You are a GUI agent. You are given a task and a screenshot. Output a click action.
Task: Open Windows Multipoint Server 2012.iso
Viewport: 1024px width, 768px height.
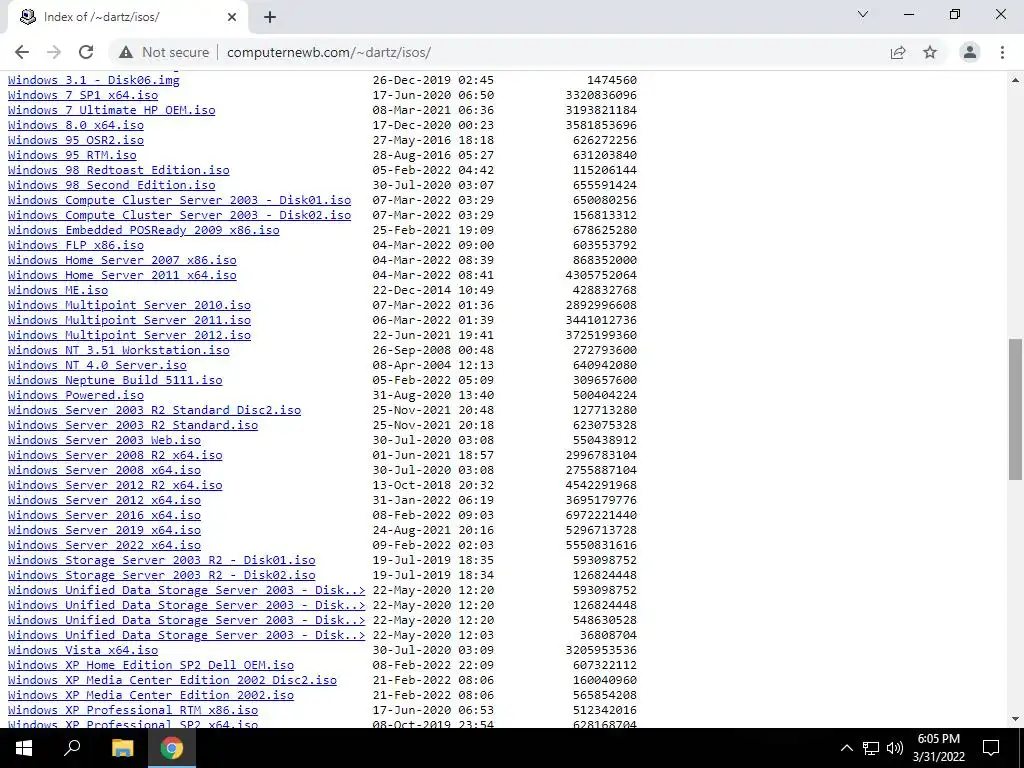point(129,335)
